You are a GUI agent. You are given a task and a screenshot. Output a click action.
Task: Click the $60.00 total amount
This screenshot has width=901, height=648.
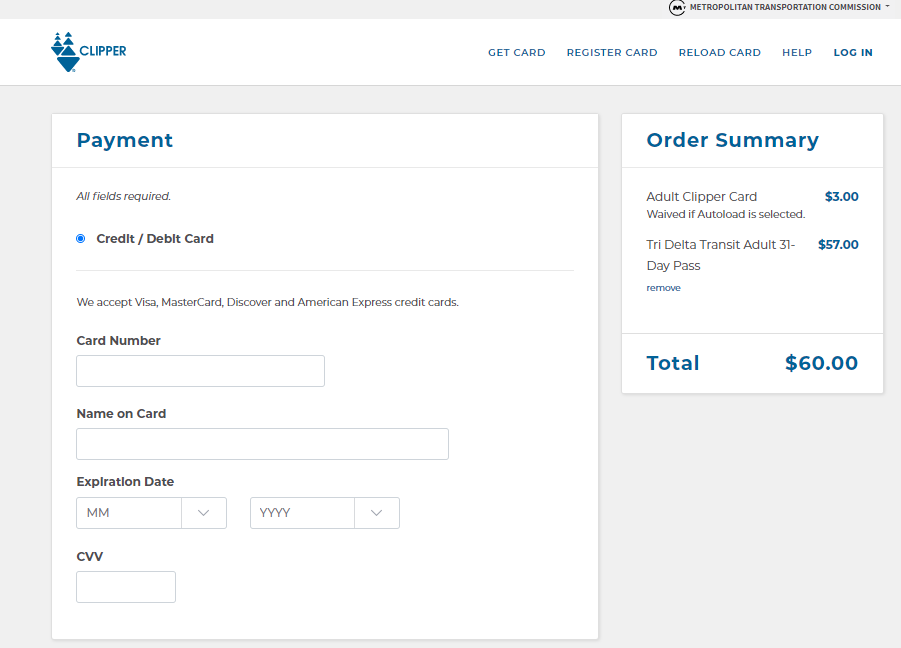point(821,363)
